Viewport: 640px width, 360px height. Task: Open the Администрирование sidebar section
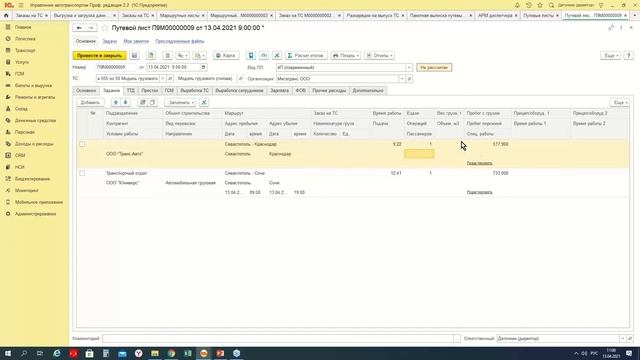point(35,214)
